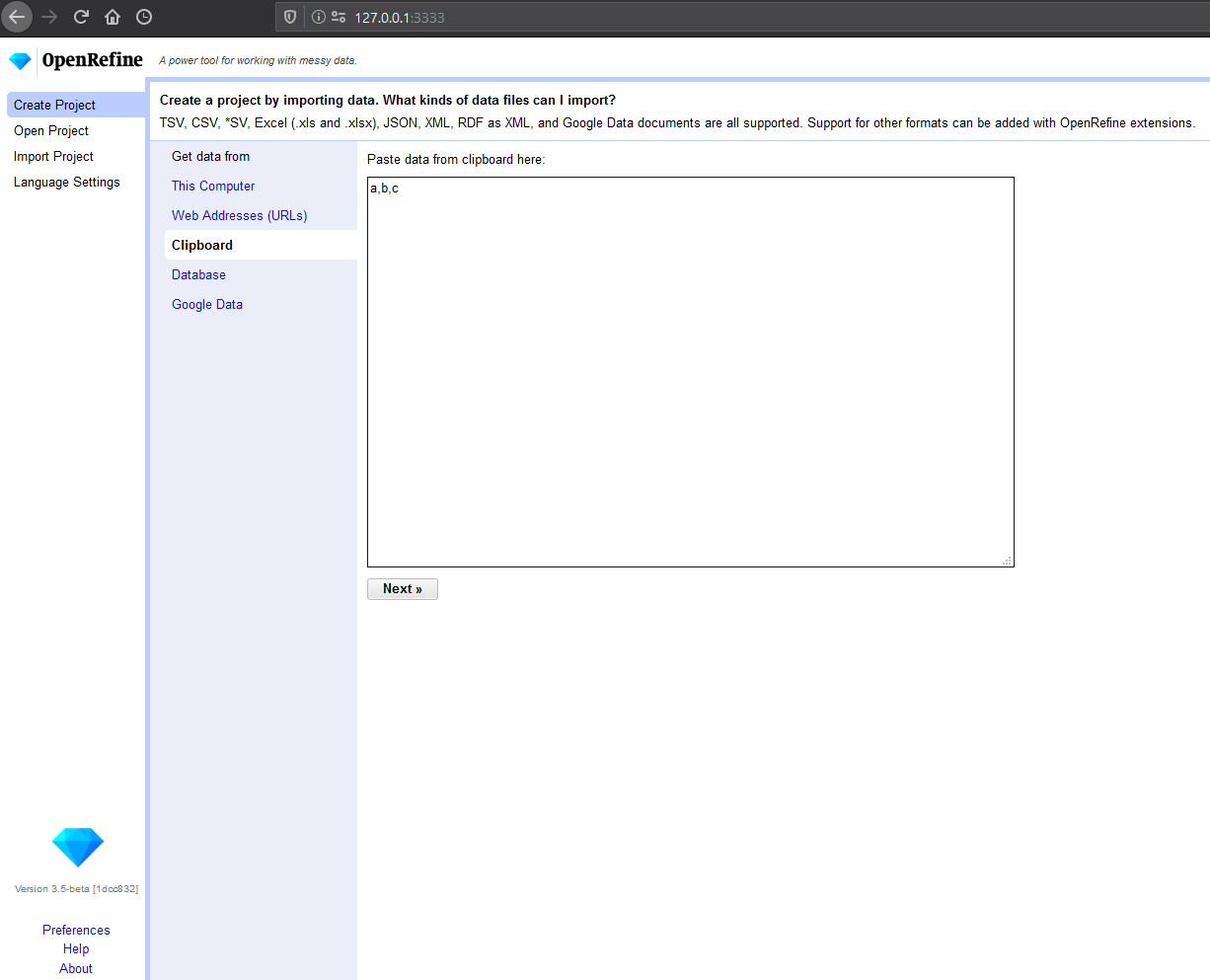Select Create Project in the left menu

(x=76, y=105)
